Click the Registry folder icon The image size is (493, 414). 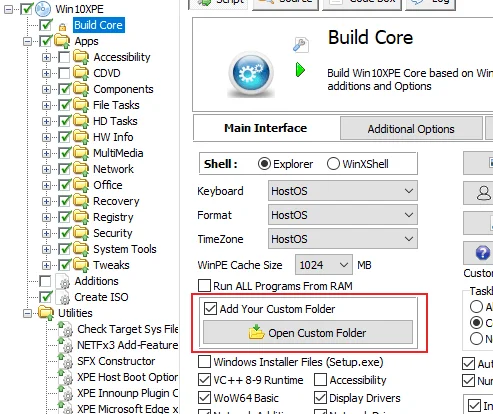click(x=81, y=217)
